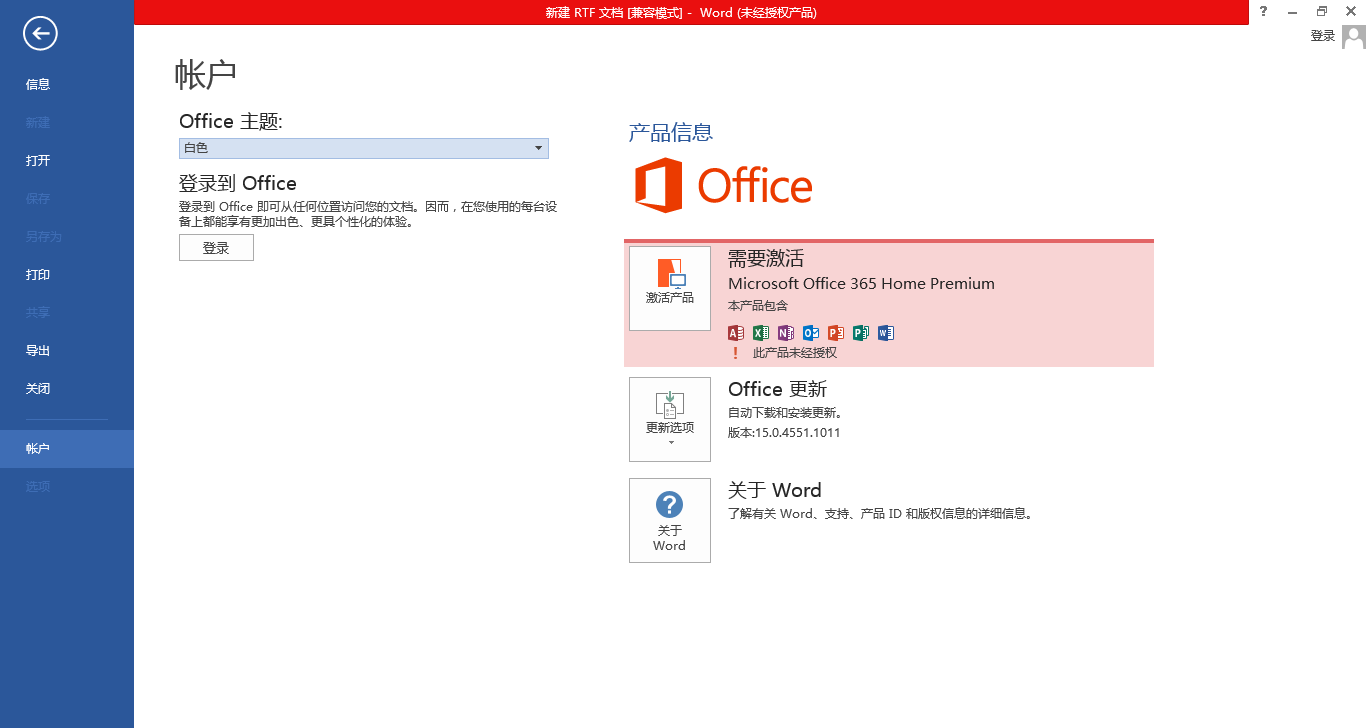Image resolution: width=1366 pixels, height=728 pixels.
Task: Select 信息 in the backstage sidebar
Action: [38, 85]
